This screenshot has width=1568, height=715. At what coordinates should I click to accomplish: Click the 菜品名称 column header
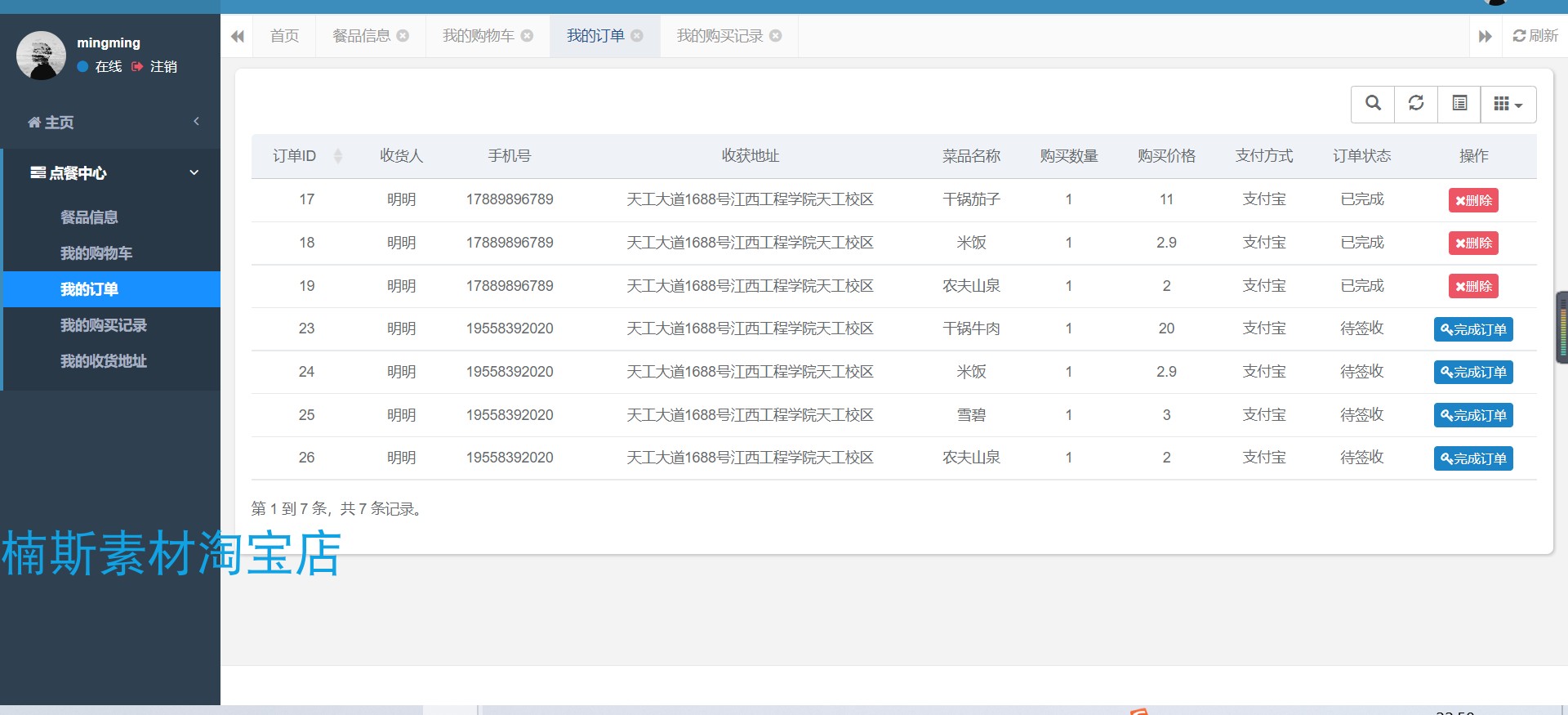pos(971,156)
